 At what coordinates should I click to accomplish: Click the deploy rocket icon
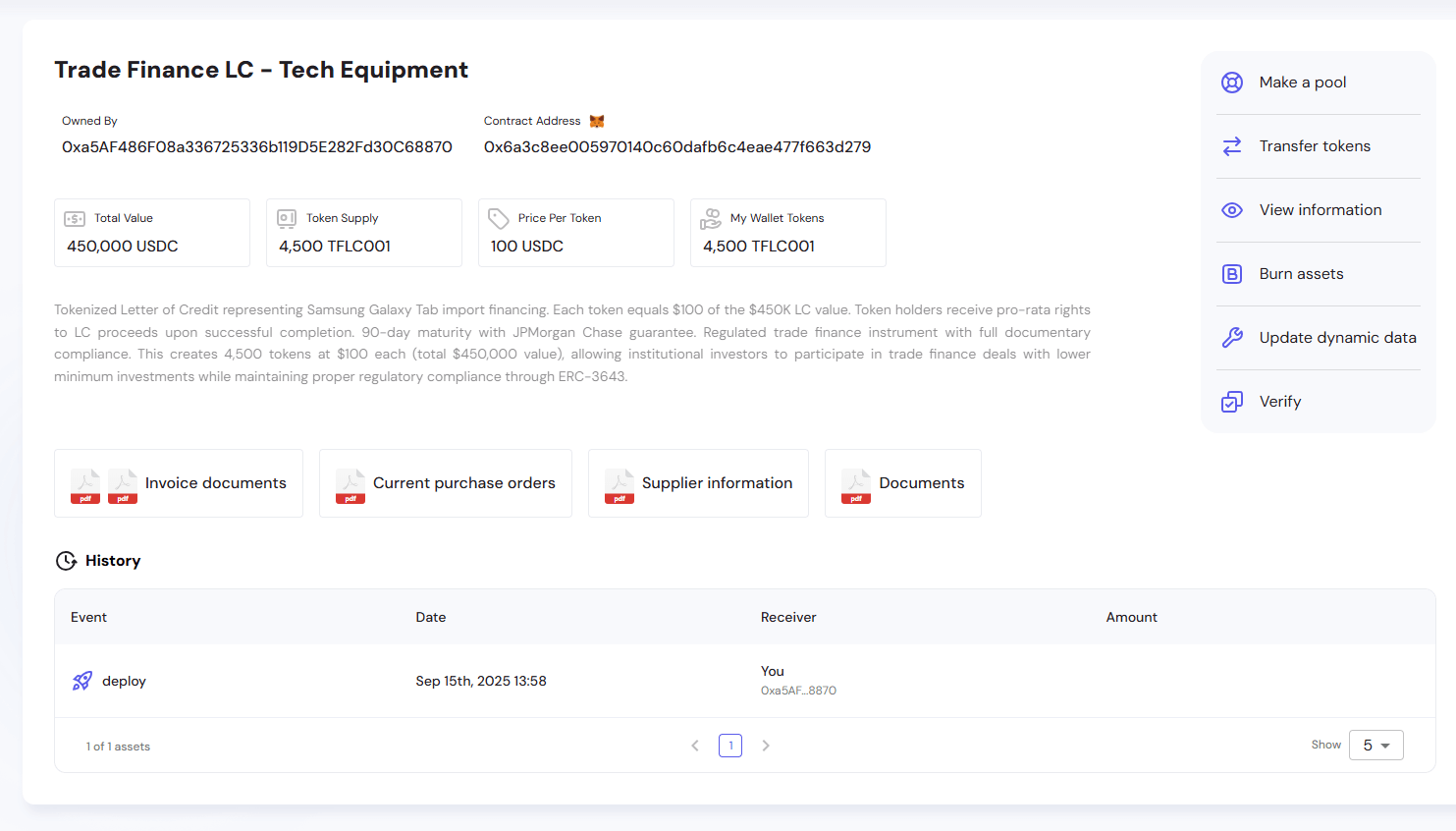click(82, 681)
